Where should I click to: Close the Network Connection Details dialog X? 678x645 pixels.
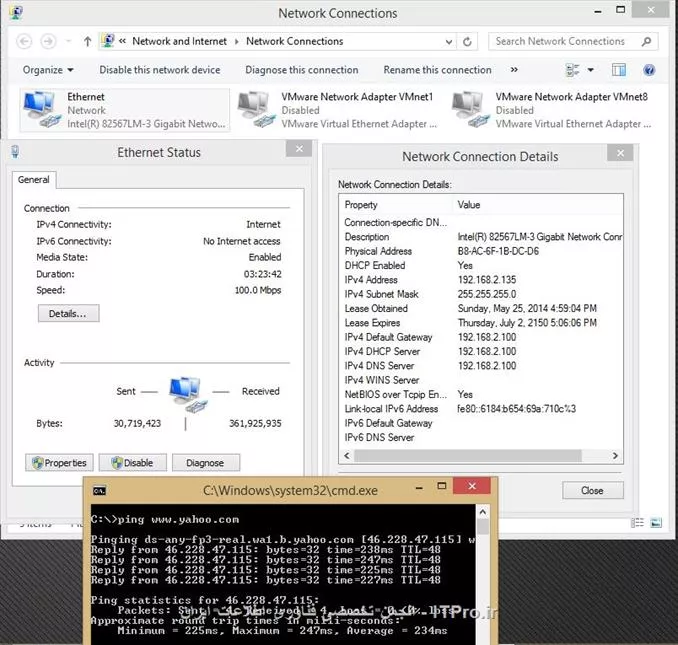(620, 153)
